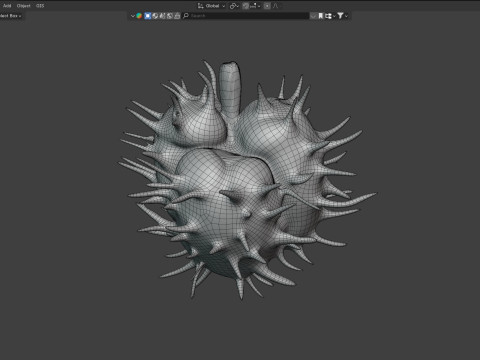Screen dimensions: 480x360
Task: Open the Select Box mode dropdown
Action: pyautogui.click(x=11, y=16)
